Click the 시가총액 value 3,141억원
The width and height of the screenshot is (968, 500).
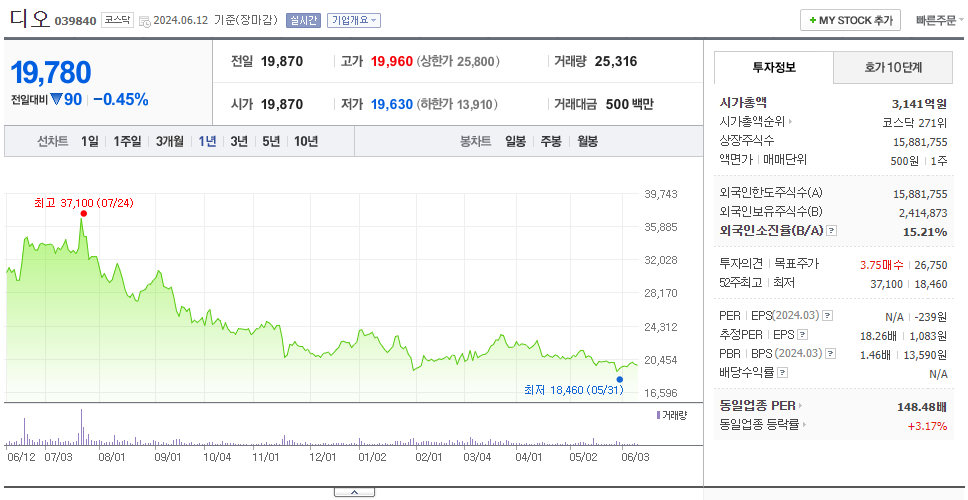[x=919, y=104]
